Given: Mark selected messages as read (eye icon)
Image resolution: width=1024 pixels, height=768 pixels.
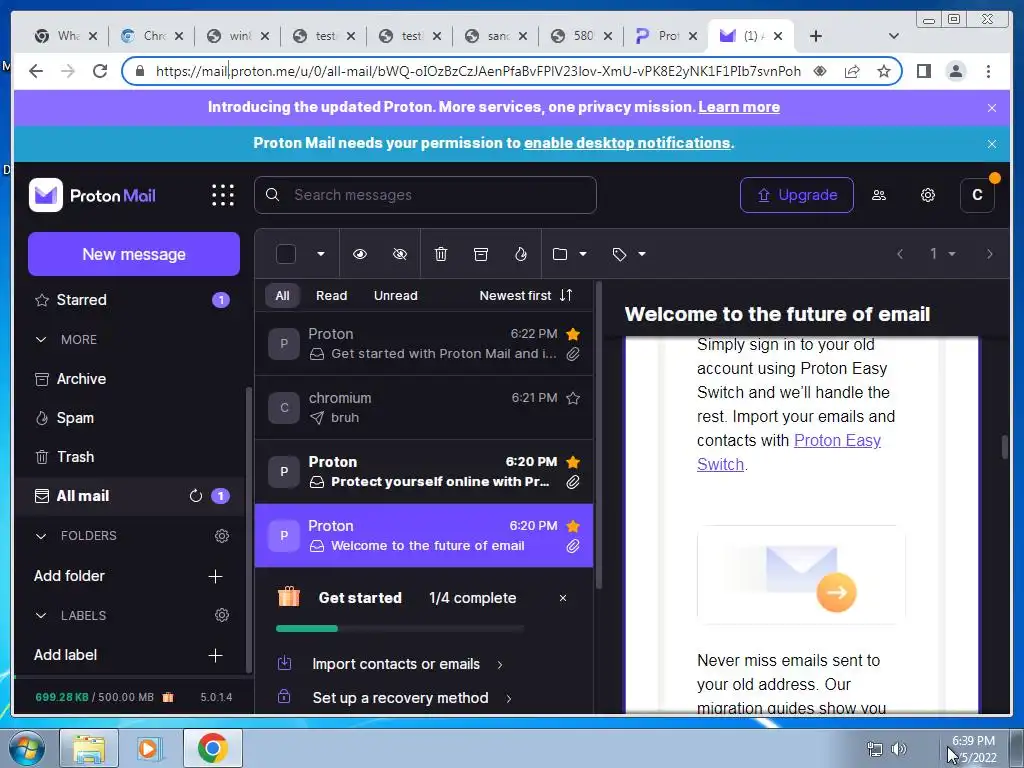Looking at the screenshot, I should click(360, 254).
